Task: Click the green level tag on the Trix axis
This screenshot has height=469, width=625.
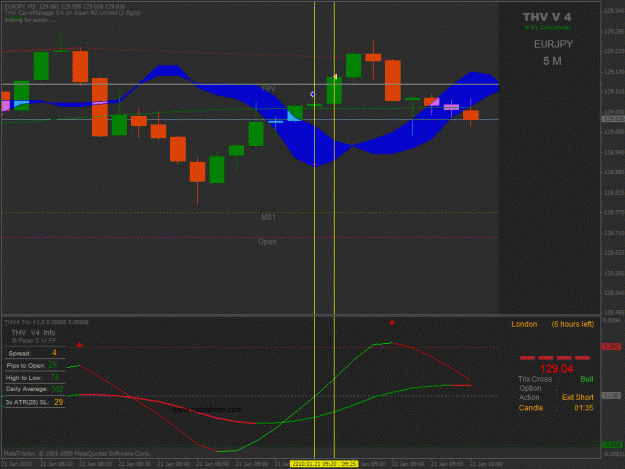Action: coord(612,445)
